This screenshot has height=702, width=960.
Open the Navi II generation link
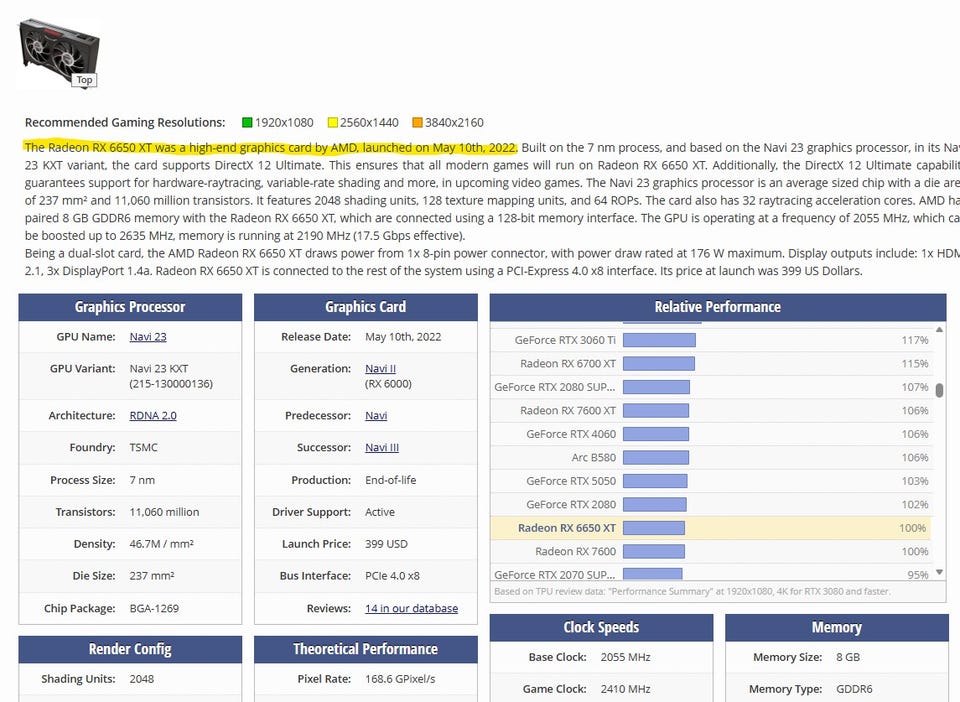380,368
